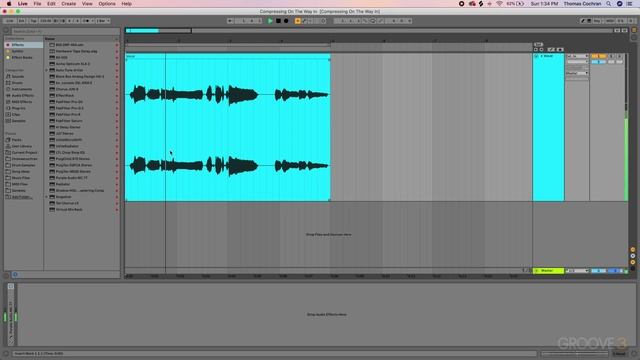Toggle the metronome
Image resolution: width=640 pixels, height=360 pixels.
point(87,21)
